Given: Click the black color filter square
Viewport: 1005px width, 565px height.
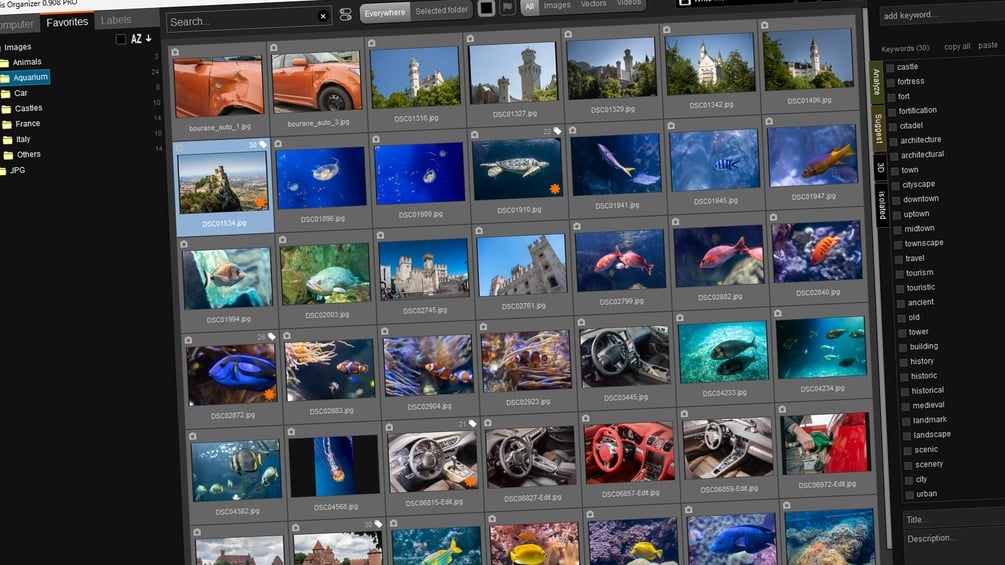Looking at the screenshot, I should [486, 8].
